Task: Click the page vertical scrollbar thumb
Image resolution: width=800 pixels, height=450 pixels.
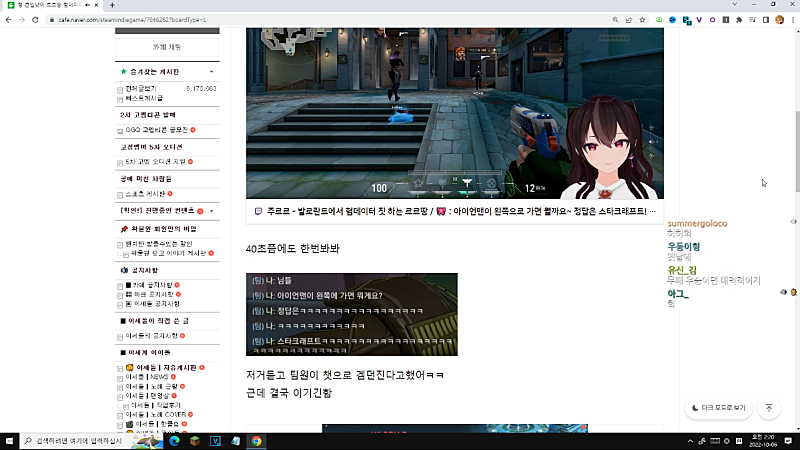Action: (797, 151)
